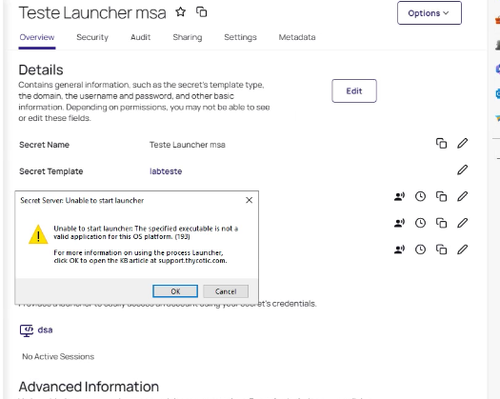Image resolution: width=500 pixels, height=399 pixels.
Task: Go to the Sharing tab
Action: tap(187, 37)
